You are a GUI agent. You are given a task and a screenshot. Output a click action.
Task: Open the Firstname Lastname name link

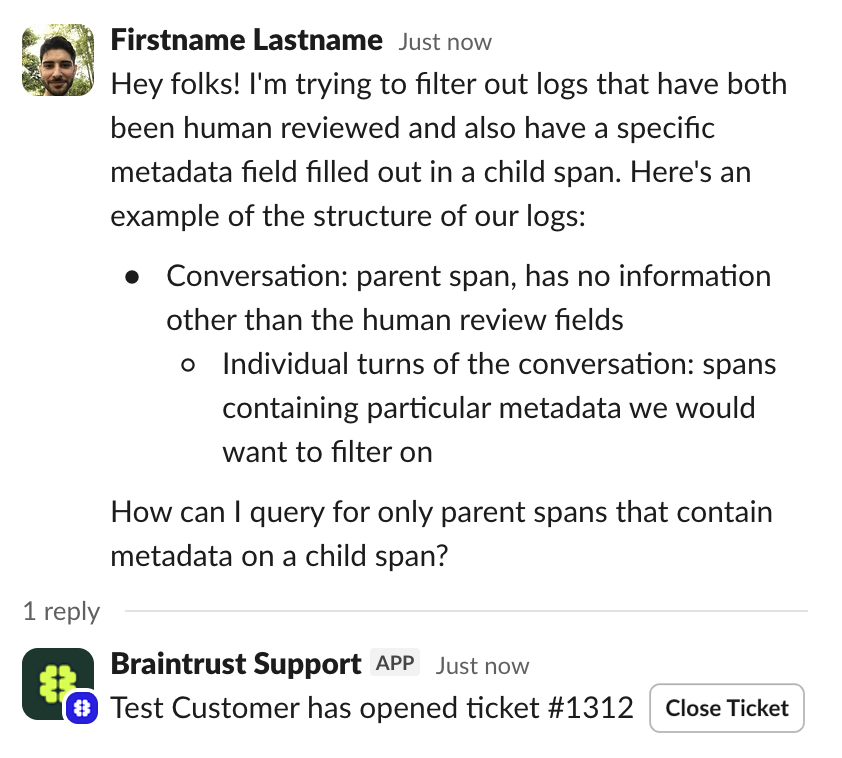pyautogui.click(x=246, y=40)
